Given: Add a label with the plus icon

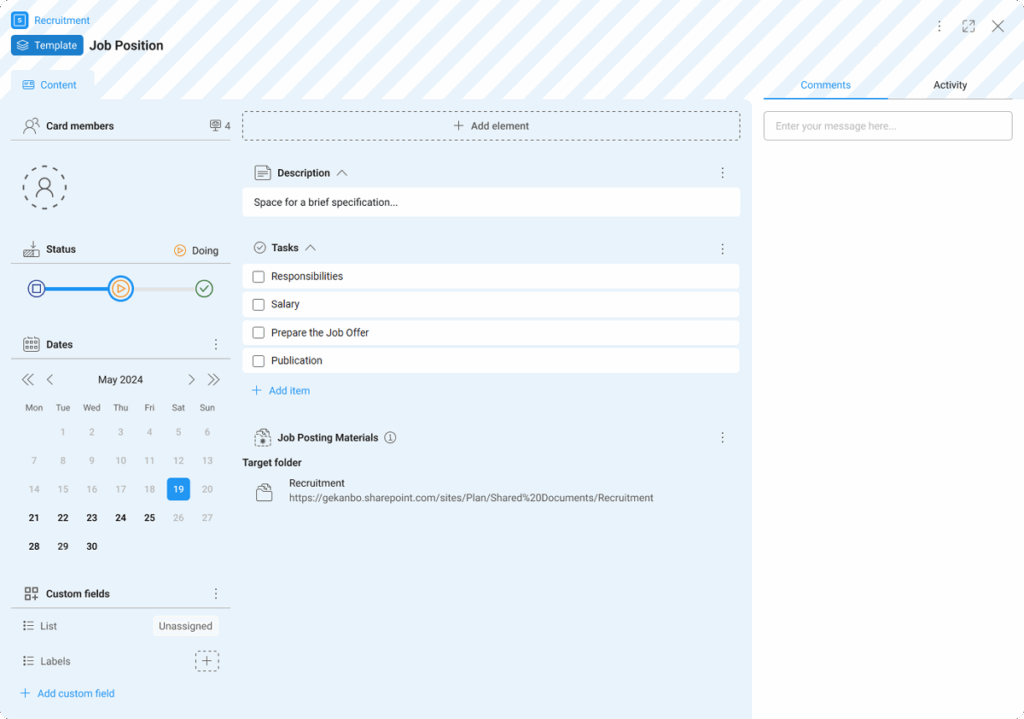Looking at the screenshot, I should click(206, 661).
